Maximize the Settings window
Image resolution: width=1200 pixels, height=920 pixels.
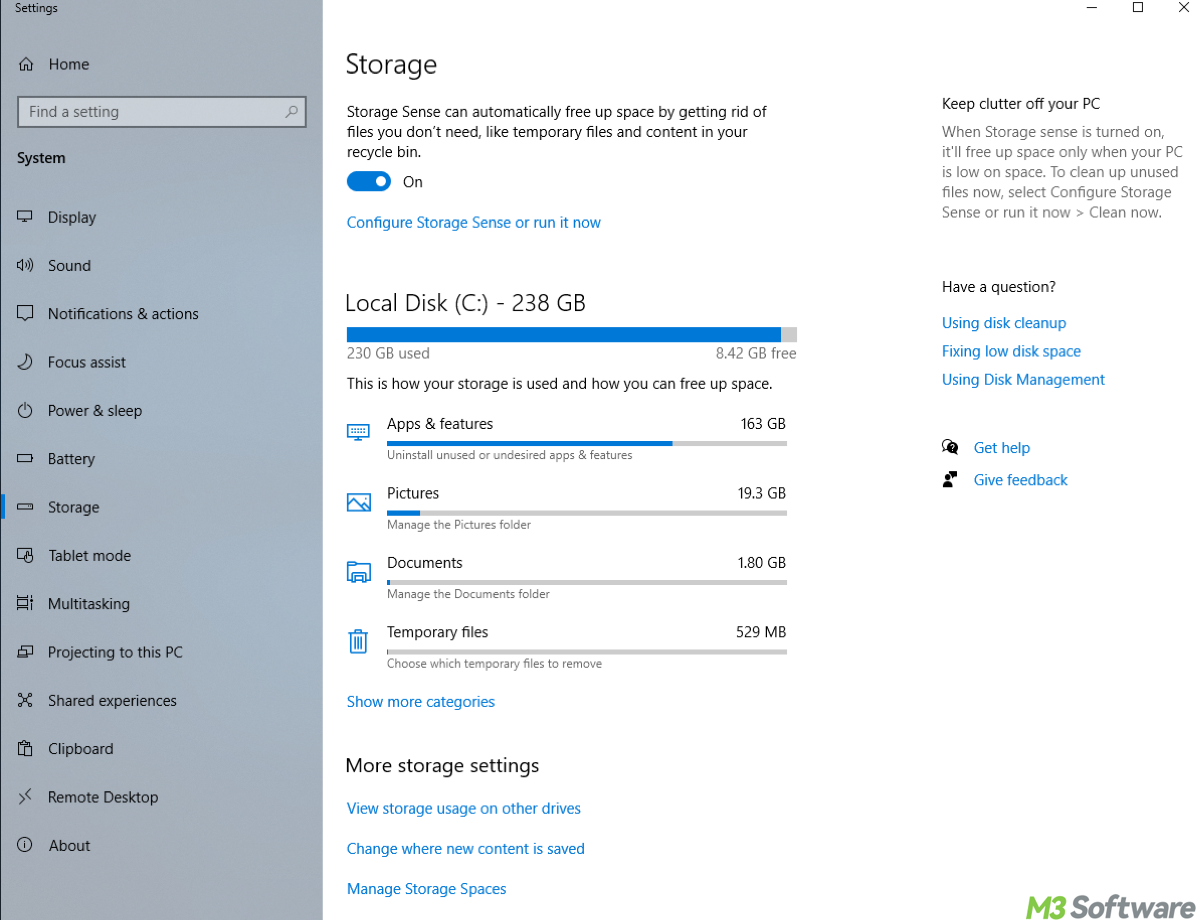pos(1138,8)
